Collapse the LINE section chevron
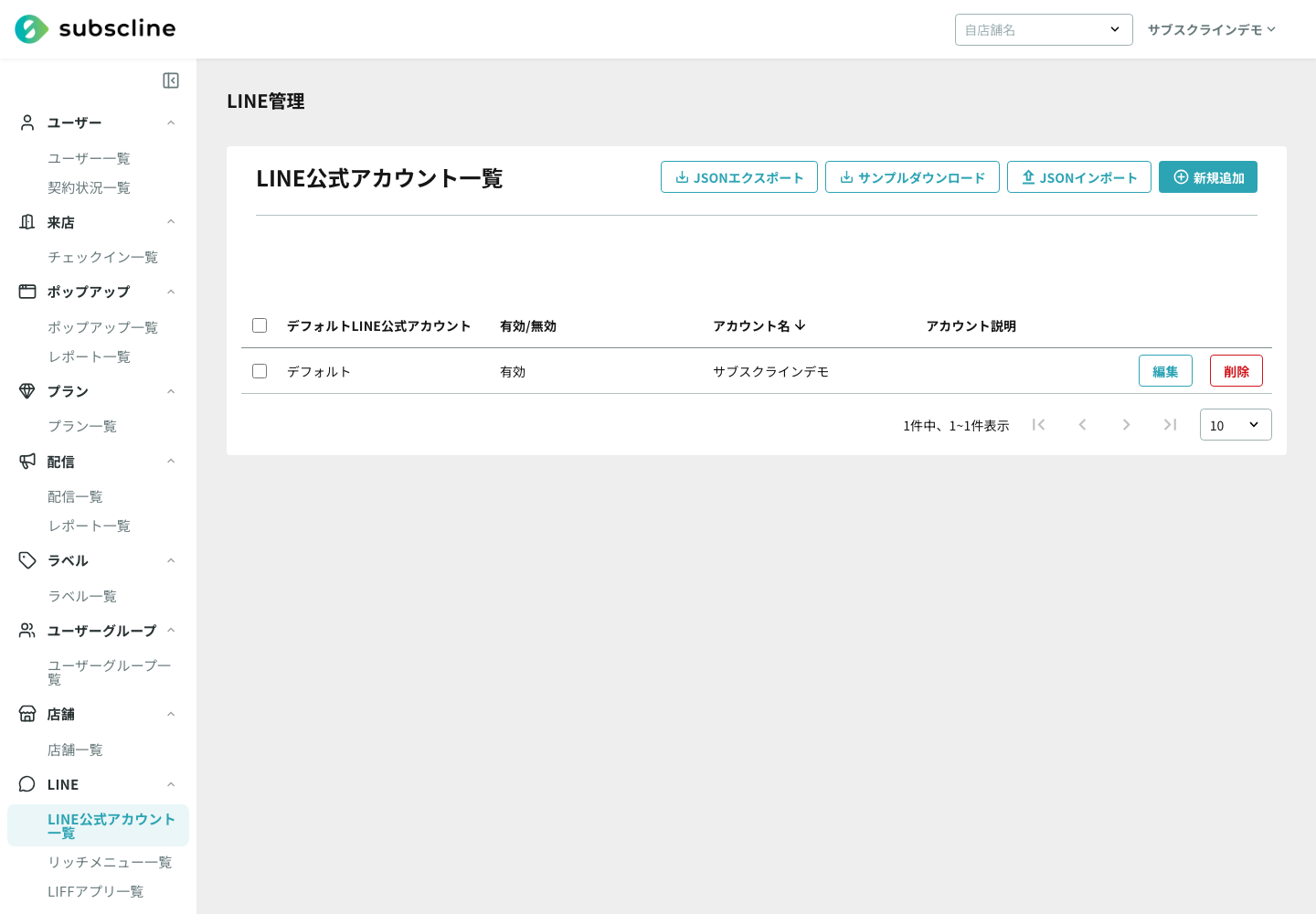This screenshot has width=1316, height=914. pos(171,784)
